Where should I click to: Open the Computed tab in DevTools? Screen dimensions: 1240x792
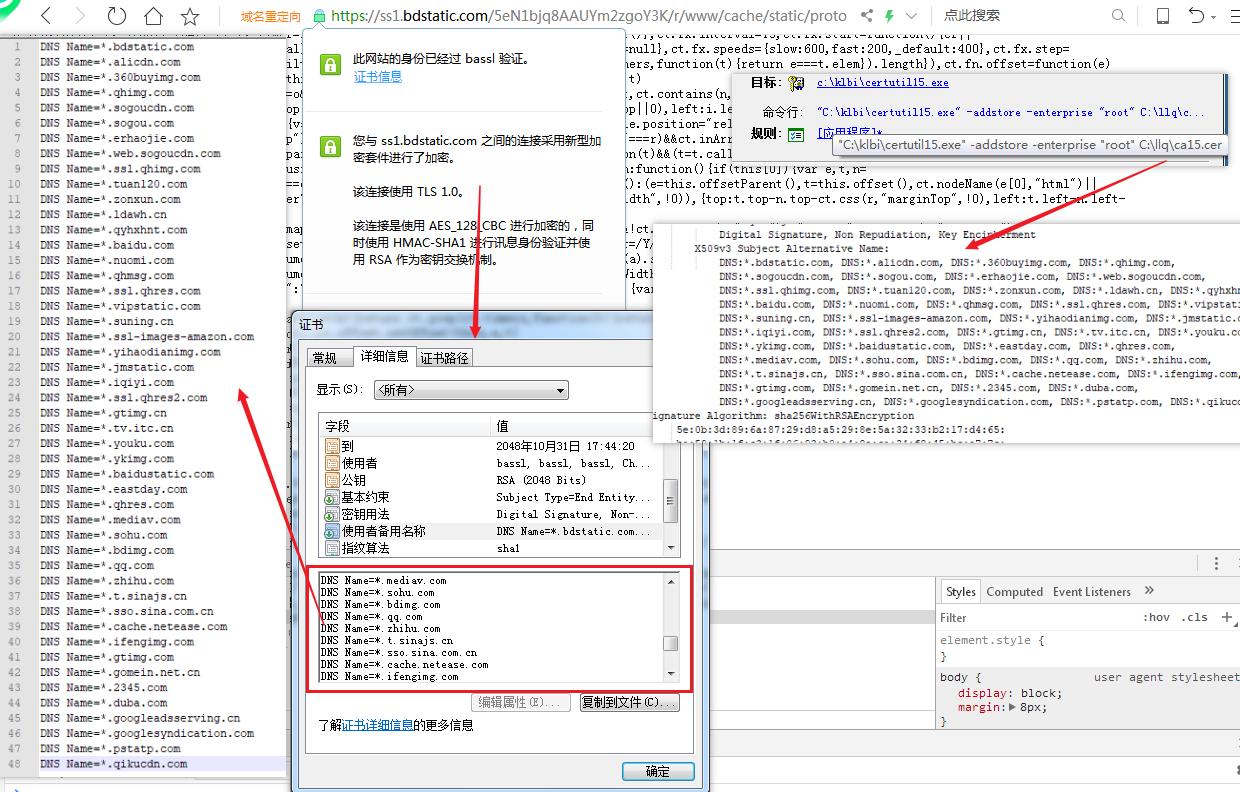point(1015,591)
